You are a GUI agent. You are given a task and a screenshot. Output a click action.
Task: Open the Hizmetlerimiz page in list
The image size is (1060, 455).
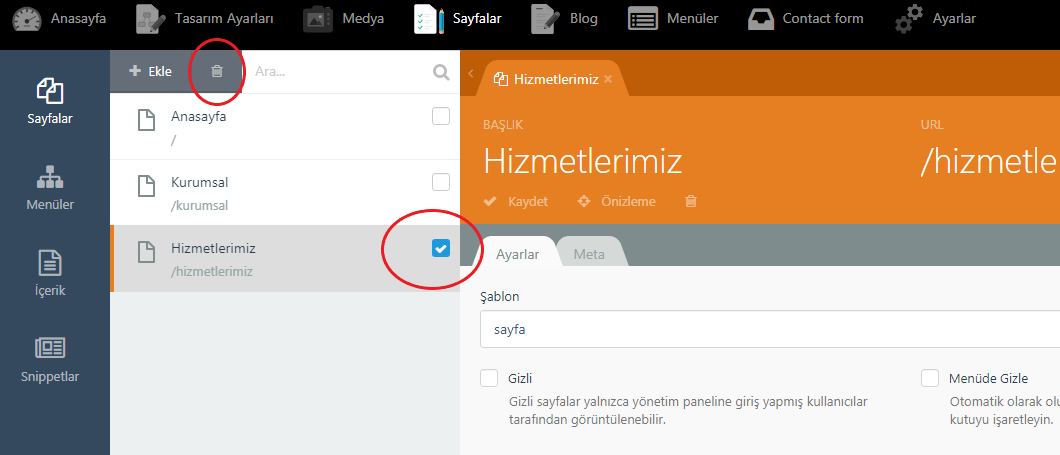tap(285, 259)
